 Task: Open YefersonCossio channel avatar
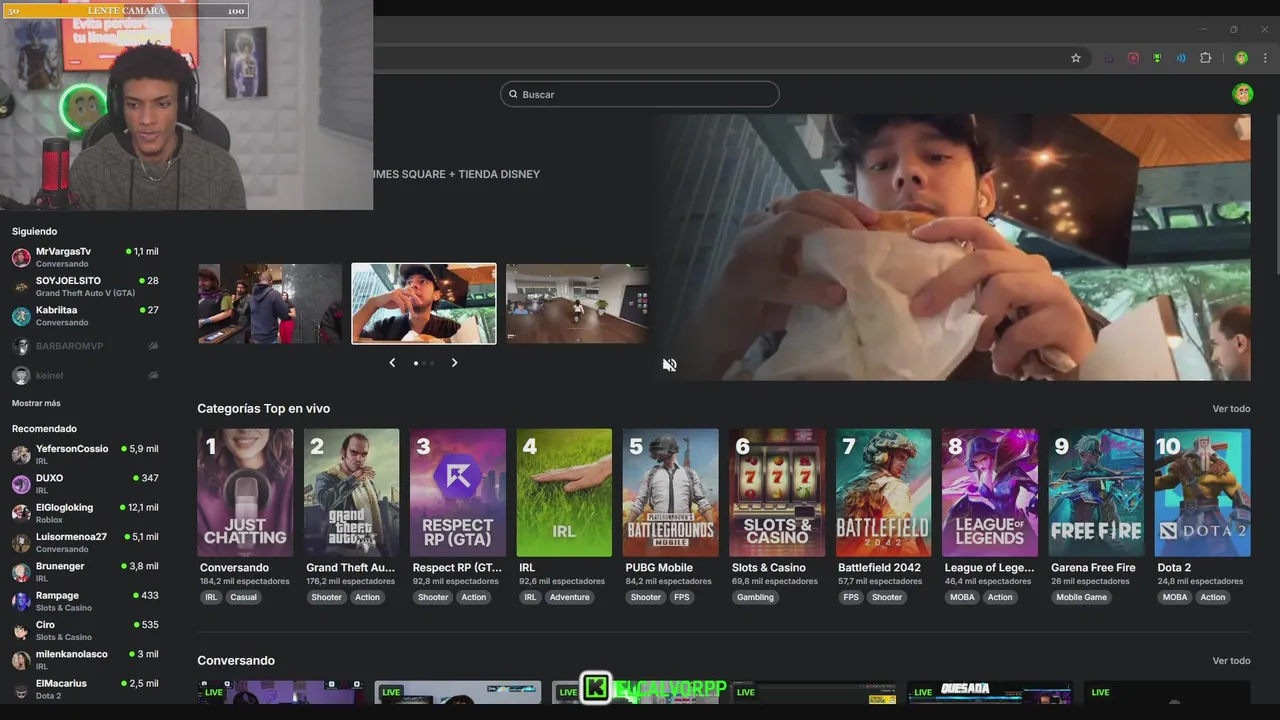pos(21,455)
